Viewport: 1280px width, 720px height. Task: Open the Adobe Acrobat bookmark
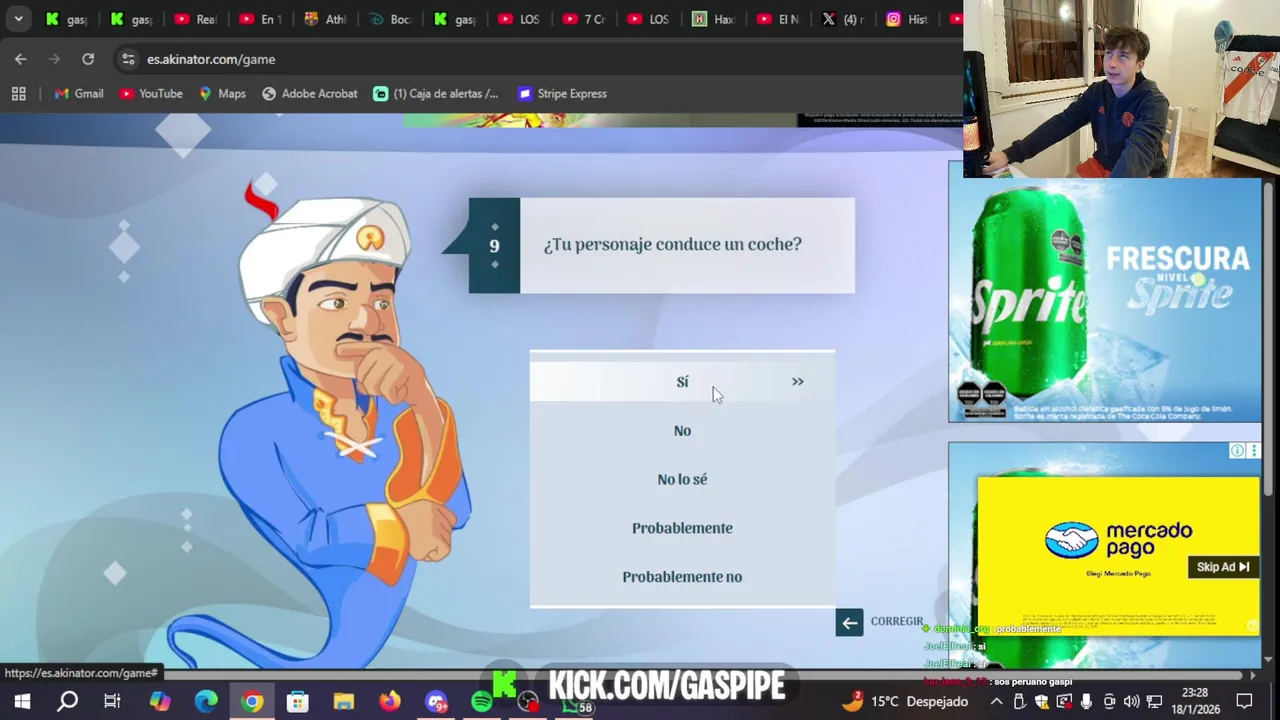[x=310, y=94]
